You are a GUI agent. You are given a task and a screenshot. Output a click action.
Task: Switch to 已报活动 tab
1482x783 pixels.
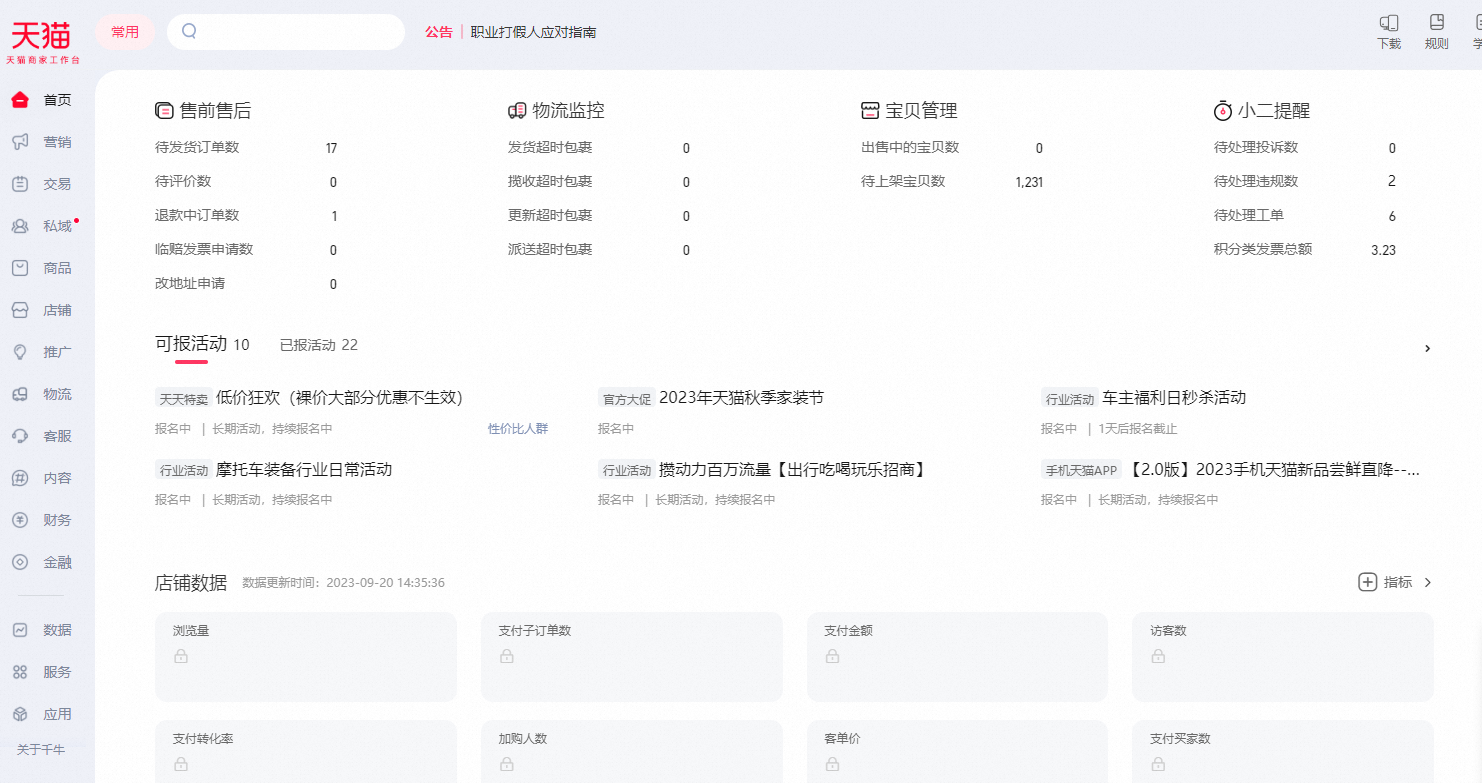coord(319,345)
